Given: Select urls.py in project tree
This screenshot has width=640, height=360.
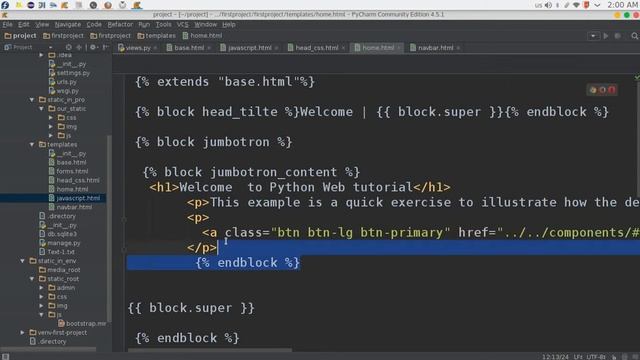Looking at the screenshot, I should [x=63, y=82].
